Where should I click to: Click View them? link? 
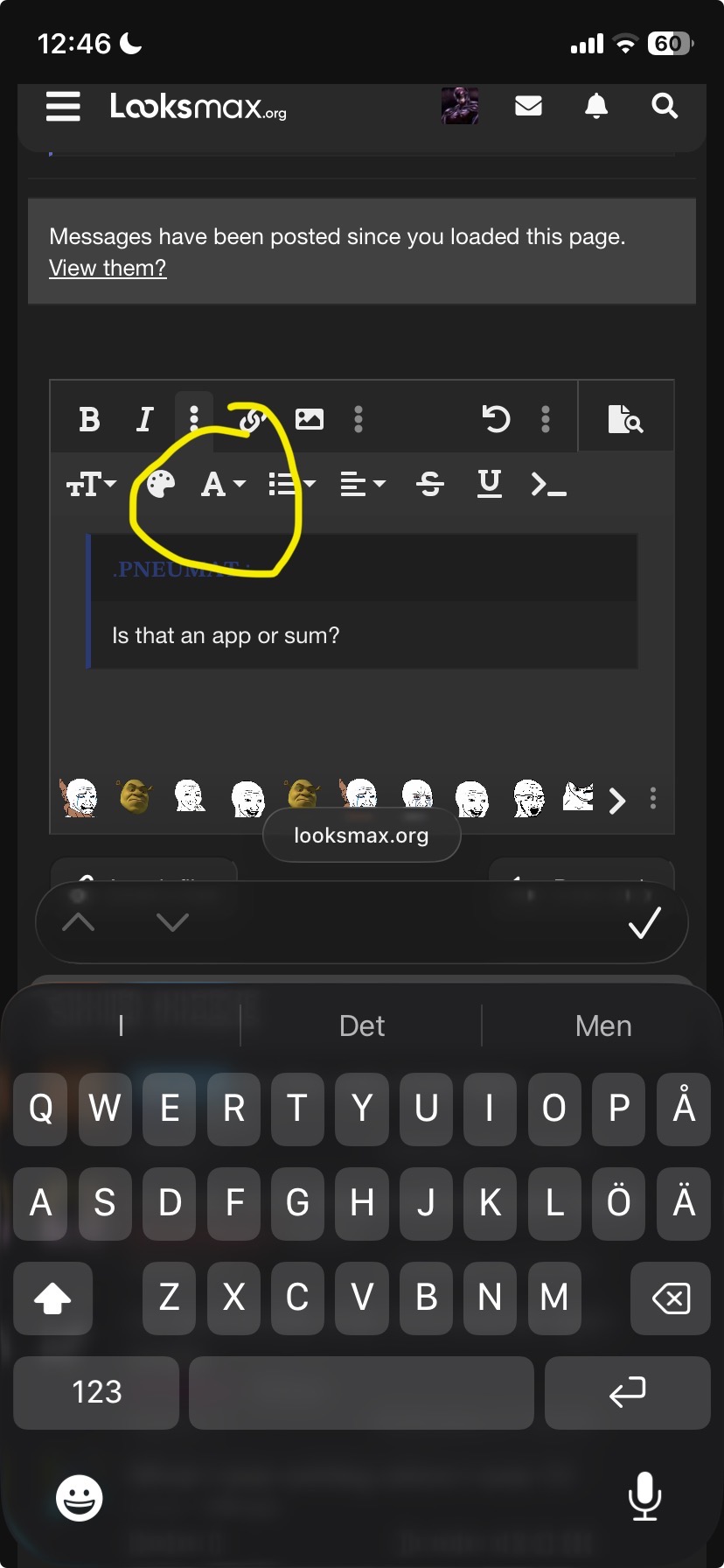pyautogui.click(x=108, y=268)
